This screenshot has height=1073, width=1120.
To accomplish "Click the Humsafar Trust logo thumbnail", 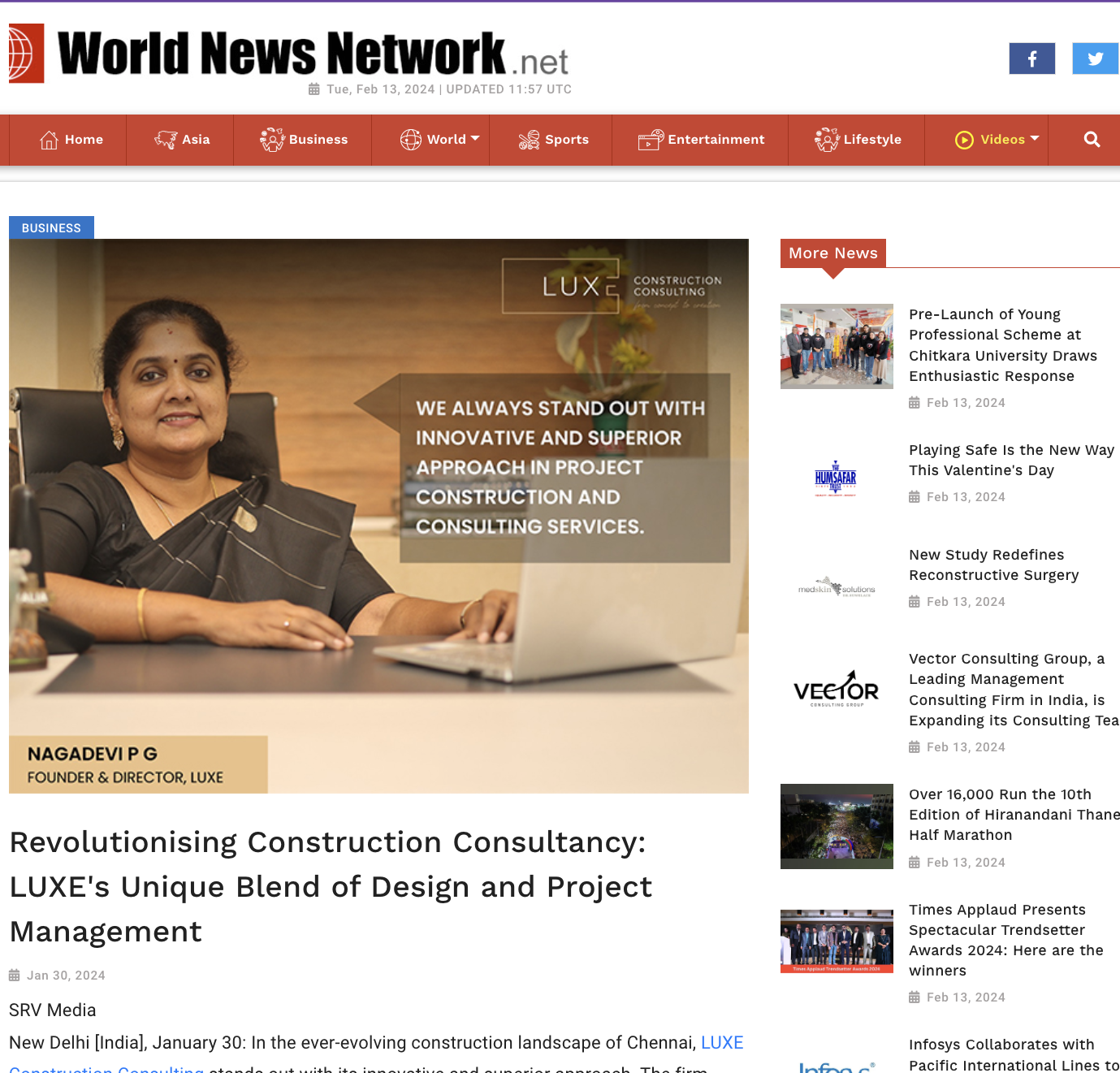I will click(836, 479).
